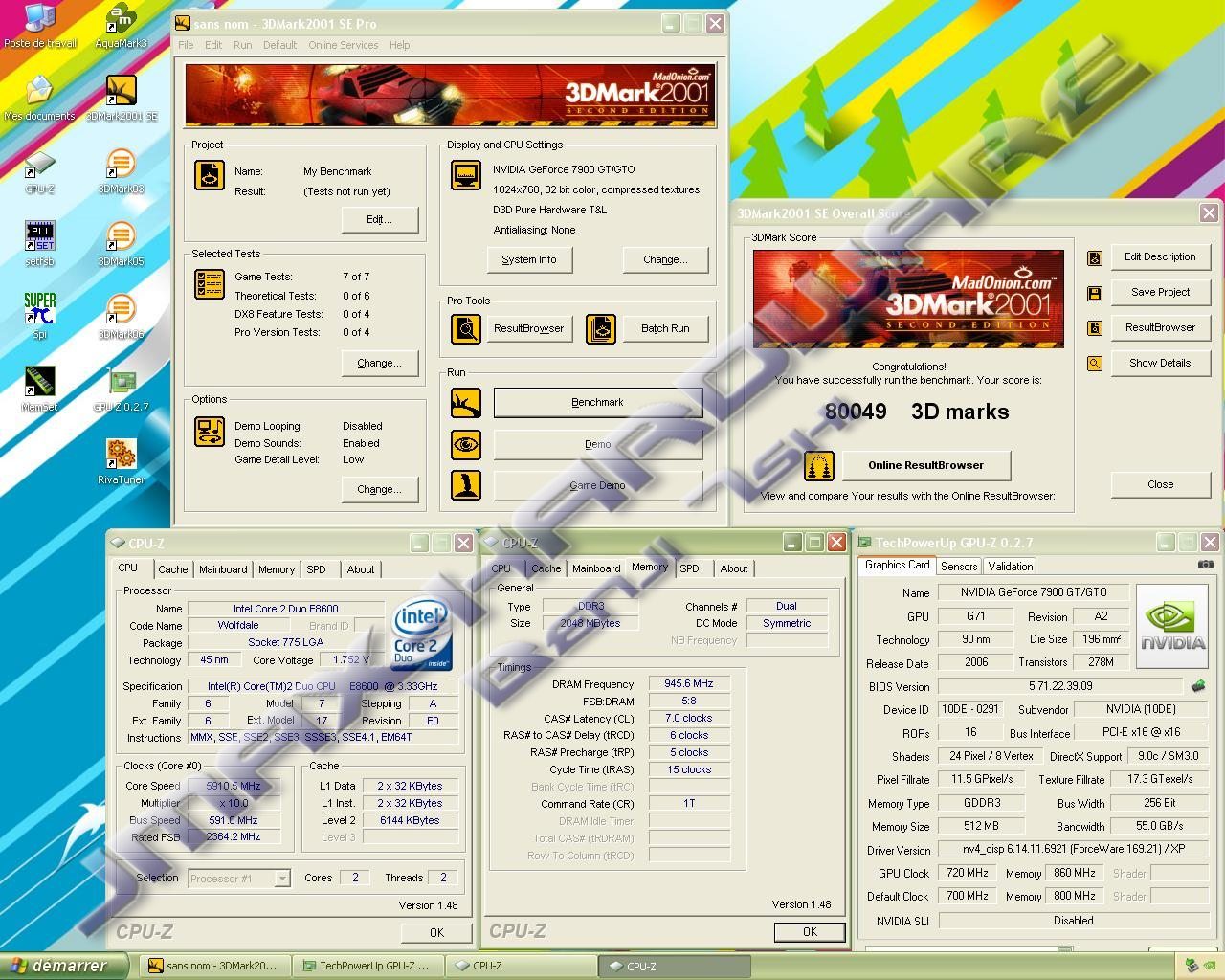Click the BIOS save icon in GPU-Z
Screen dimensions: 1225x980
click(x=1198, y=686)
